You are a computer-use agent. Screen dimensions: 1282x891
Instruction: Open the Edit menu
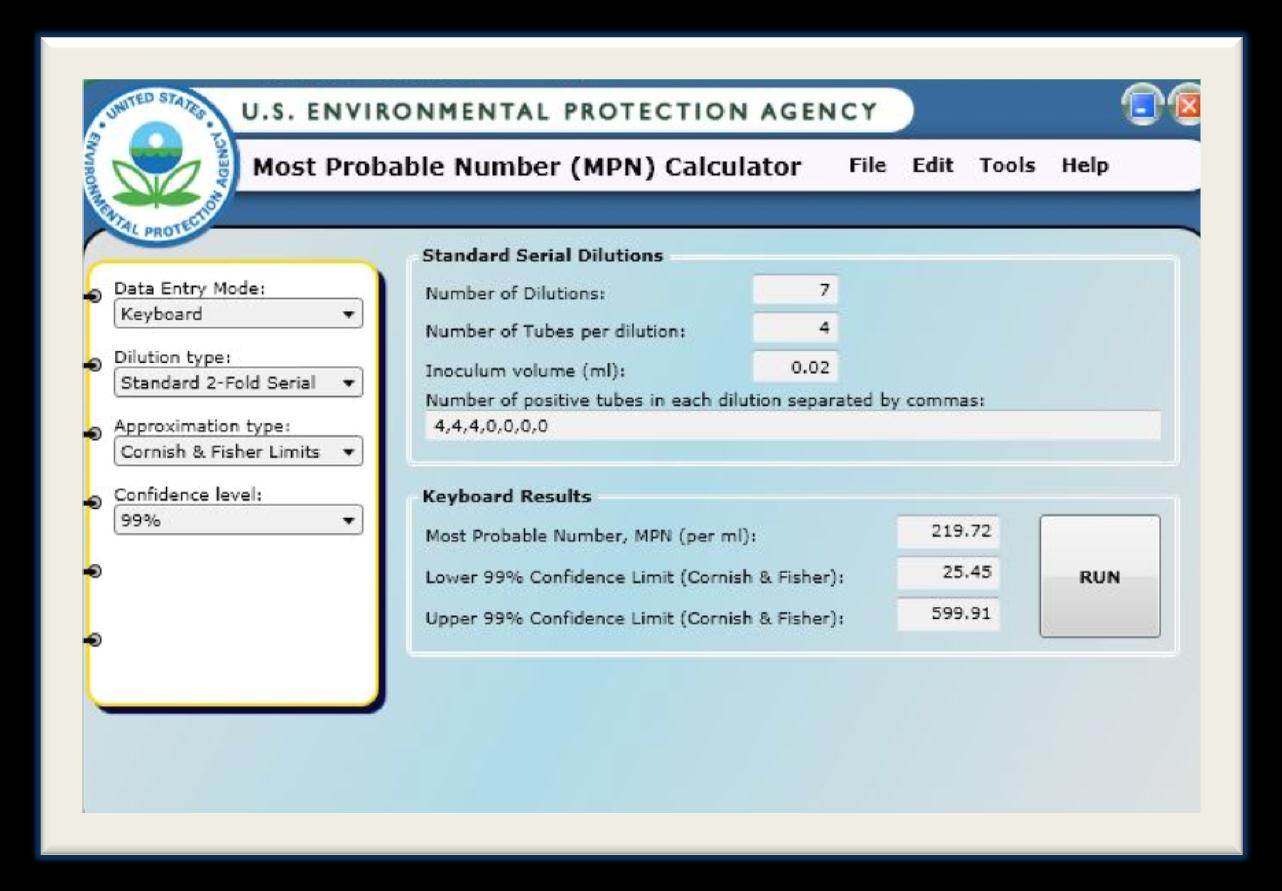pyautogui.click(x=932, y=166)
